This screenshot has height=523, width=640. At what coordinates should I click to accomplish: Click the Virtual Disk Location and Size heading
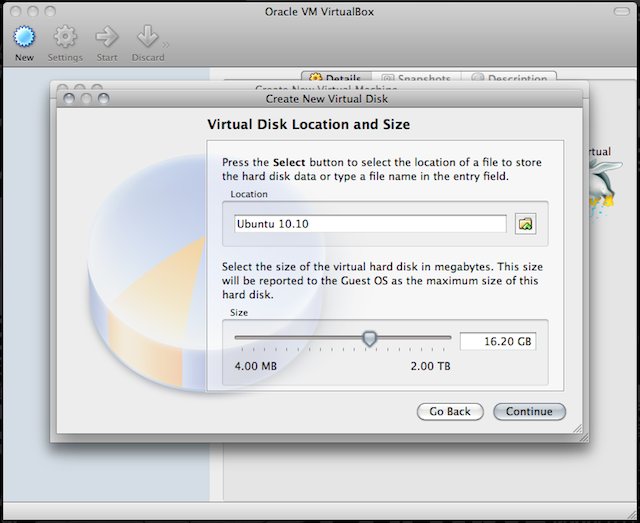click(x=309, y=125)
